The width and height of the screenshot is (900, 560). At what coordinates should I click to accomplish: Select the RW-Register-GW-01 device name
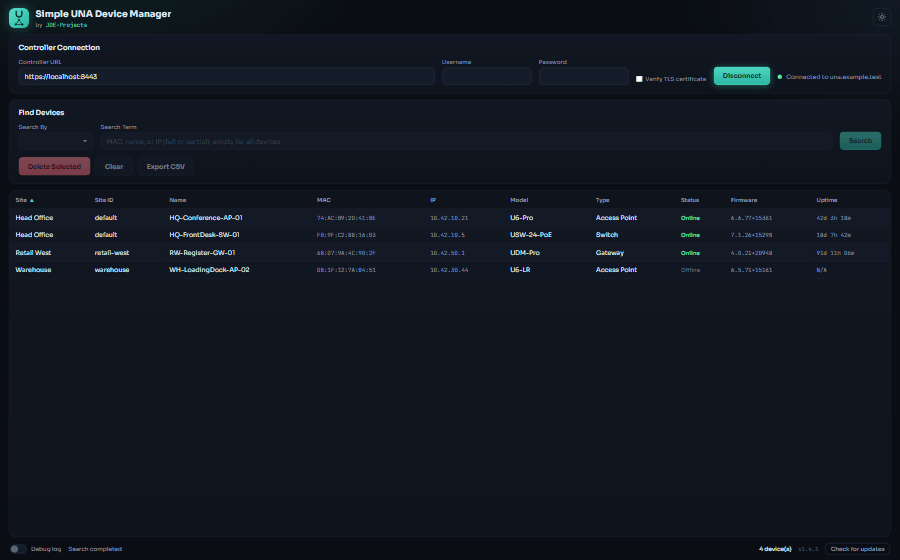(x=202, y=252)
